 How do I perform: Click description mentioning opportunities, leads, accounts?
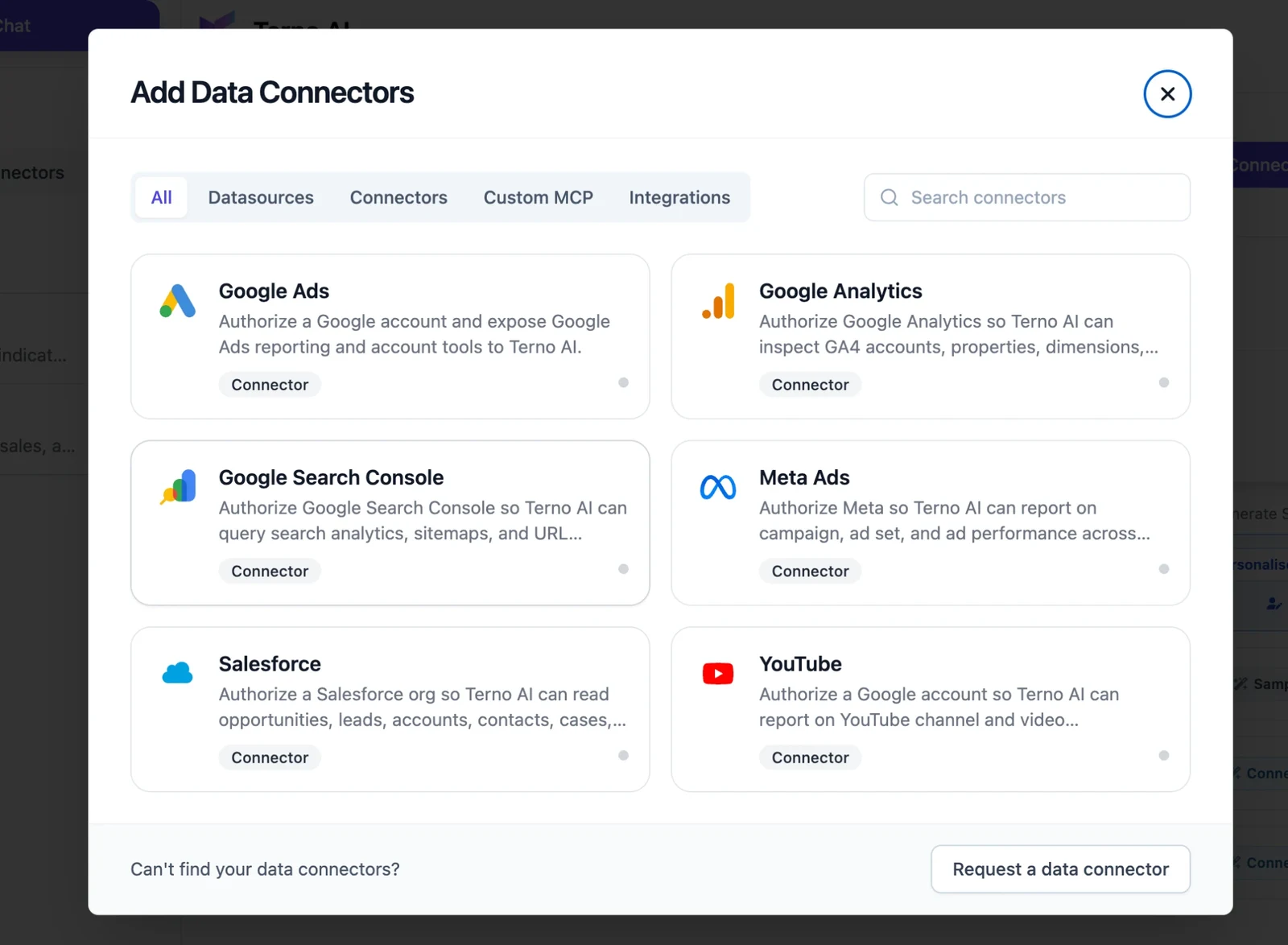click(423, 707)
